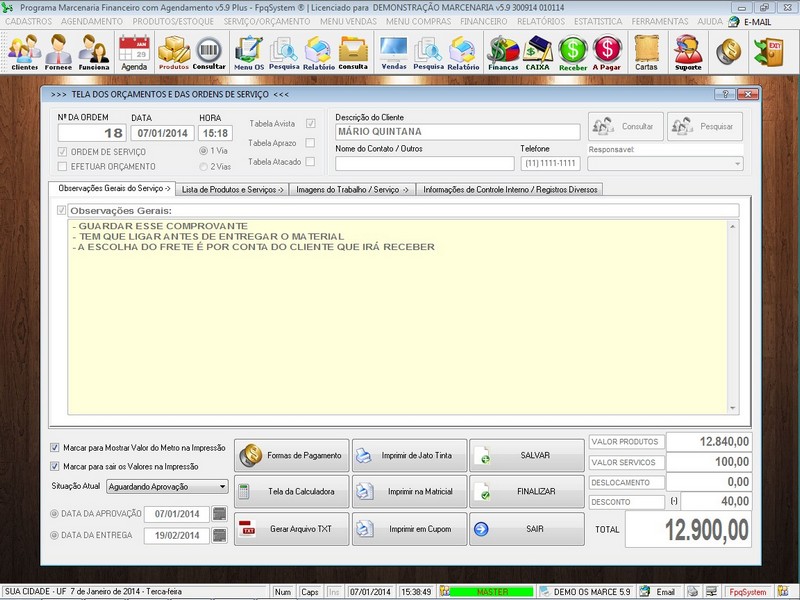The height and width of the screenshot is (600, 800).
Task: Open the Clientes cadastre icon
Action: 24,52
